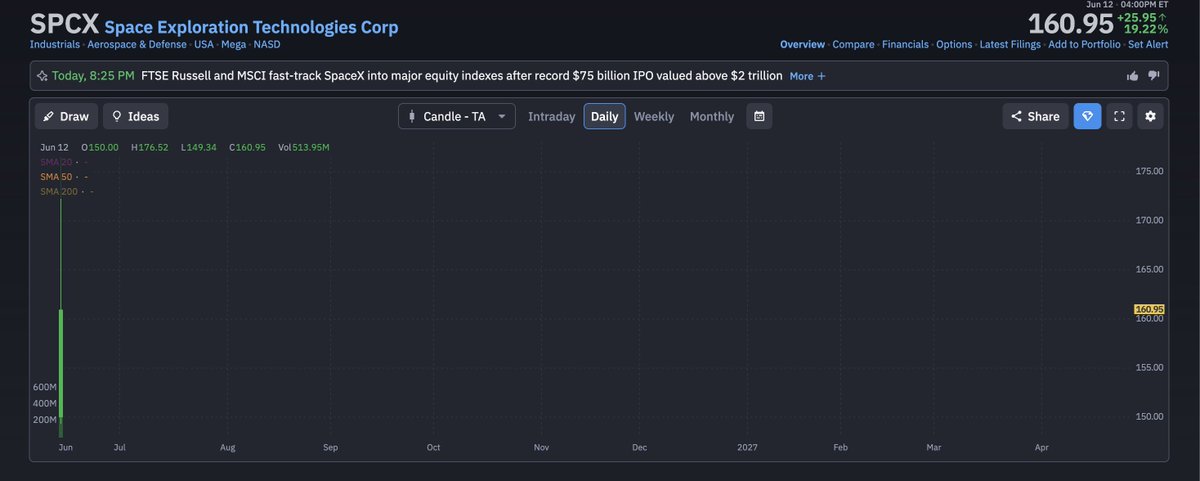The height and width of the screenshot is (481, 1200).
Task: Open the Industrials sector link
Action: pos(54,45)
